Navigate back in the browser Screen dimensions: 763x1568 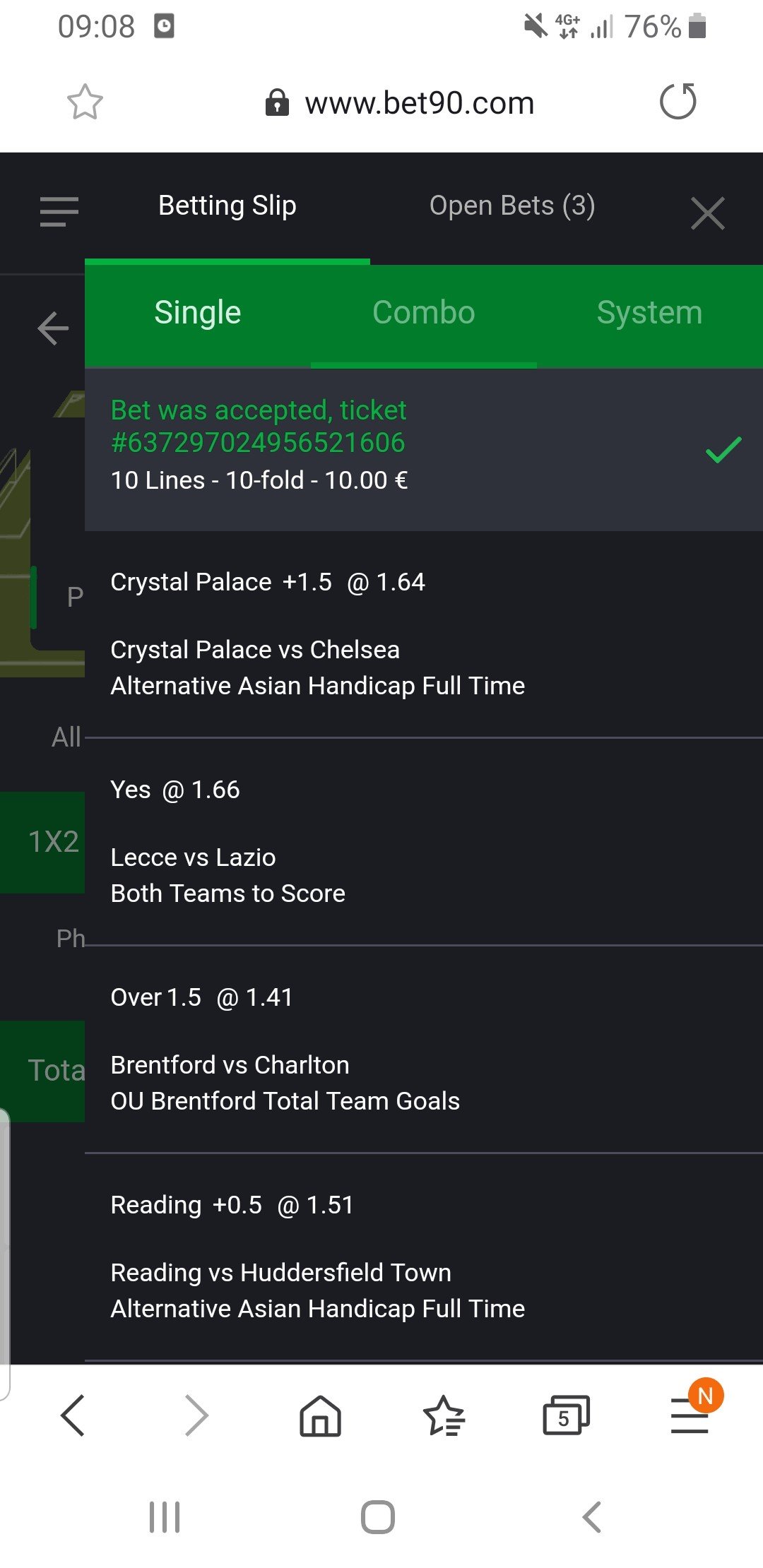click(73, 1415)
